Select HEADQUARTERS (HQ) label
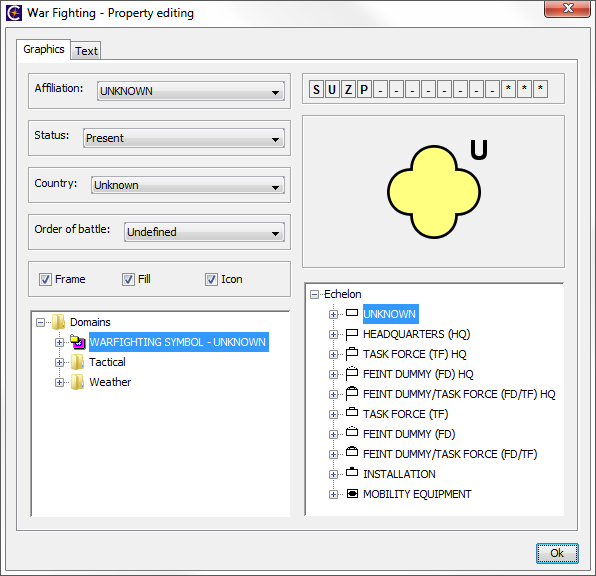 [417, 334]
